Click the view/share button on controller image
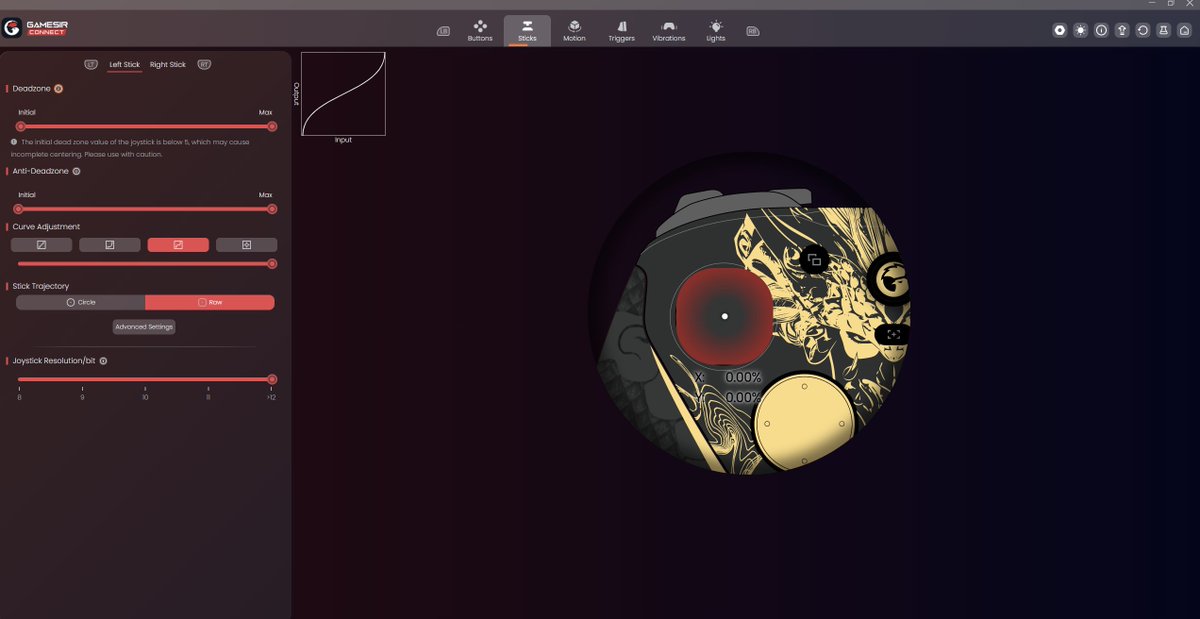 814,260
